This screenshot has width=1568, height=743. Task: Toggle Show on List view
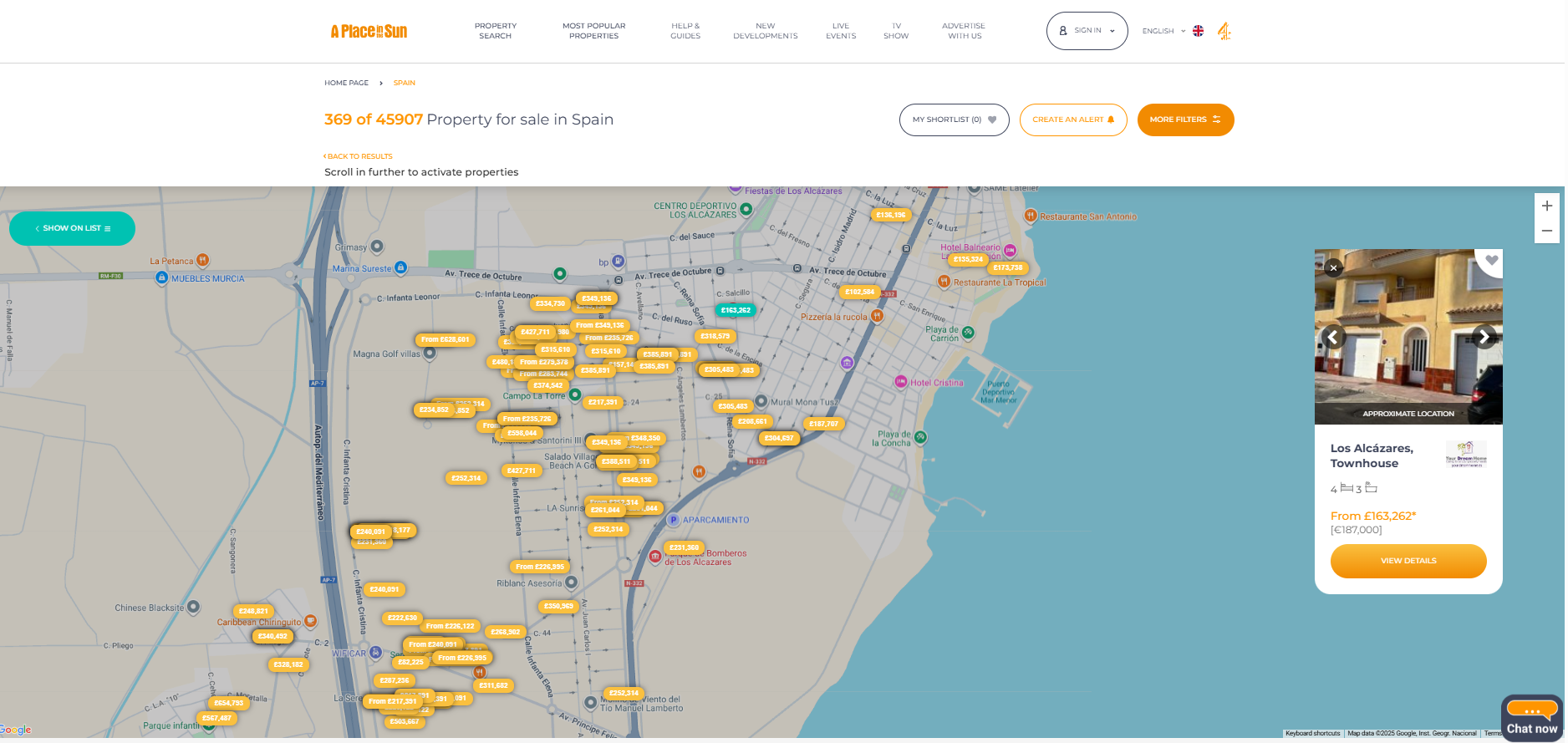pos(72,228)
